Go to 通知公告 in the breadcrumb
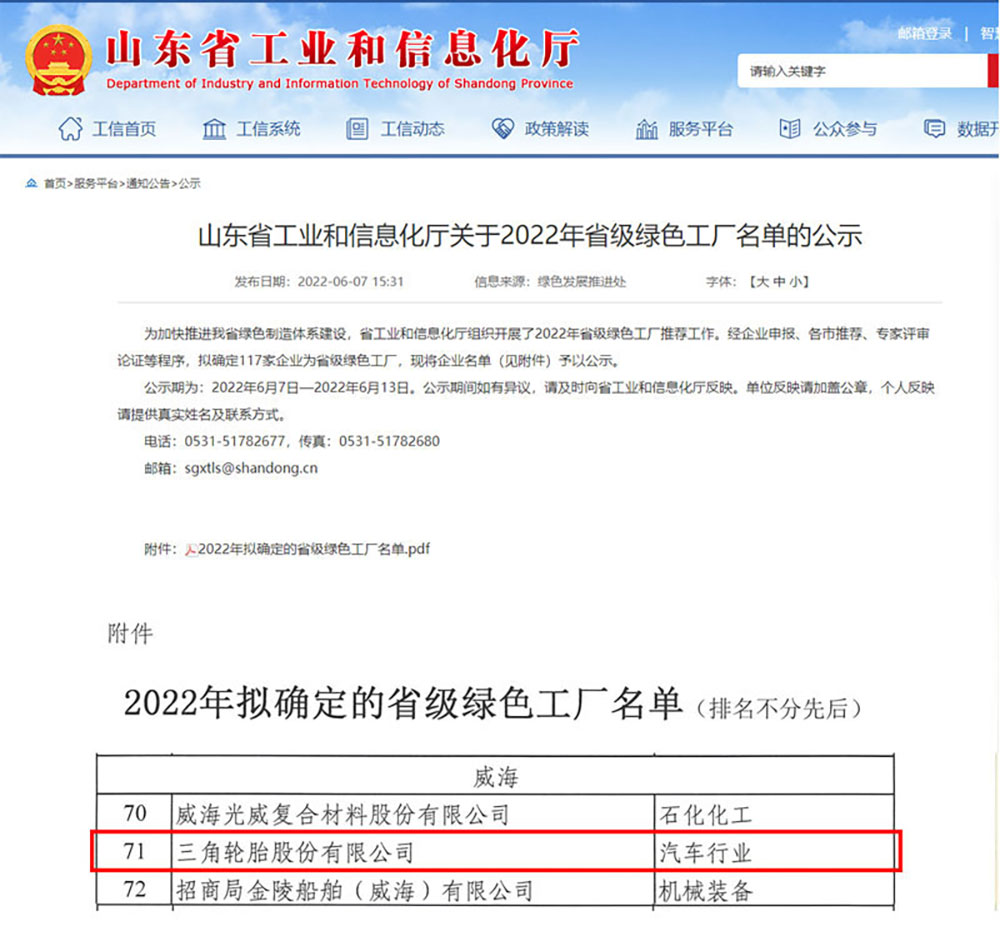The height and width of the screenshot is (946, 1000). (147, 184)
